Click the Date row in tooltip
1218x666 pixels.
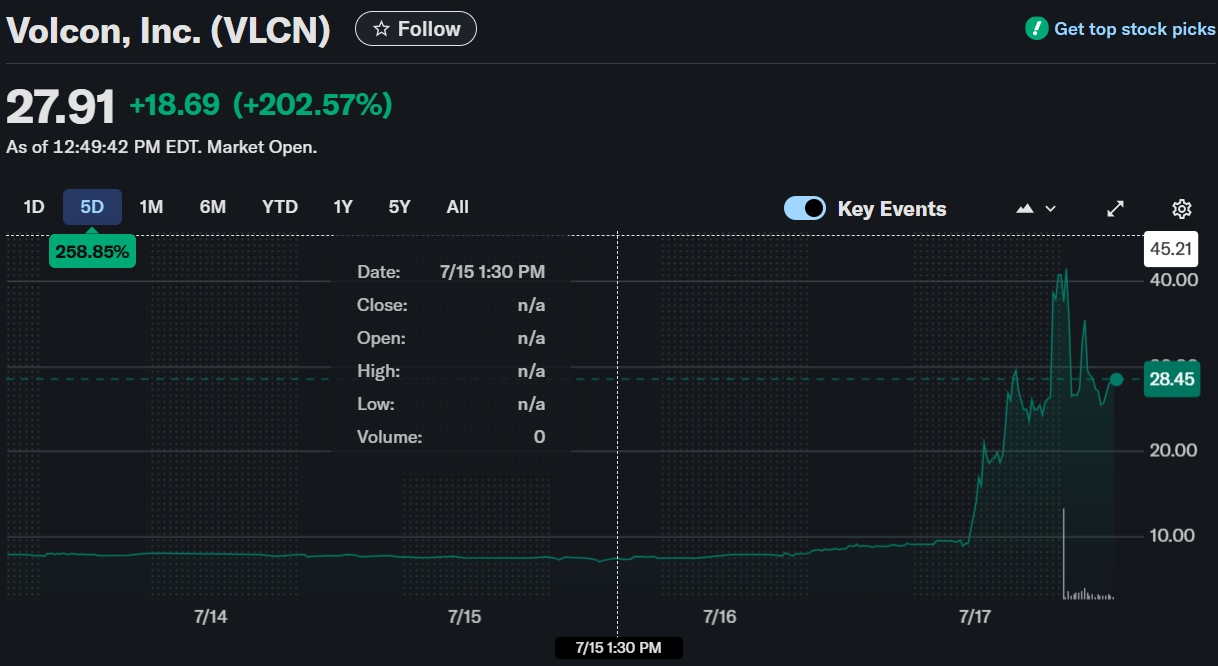[x=451, y=272]
